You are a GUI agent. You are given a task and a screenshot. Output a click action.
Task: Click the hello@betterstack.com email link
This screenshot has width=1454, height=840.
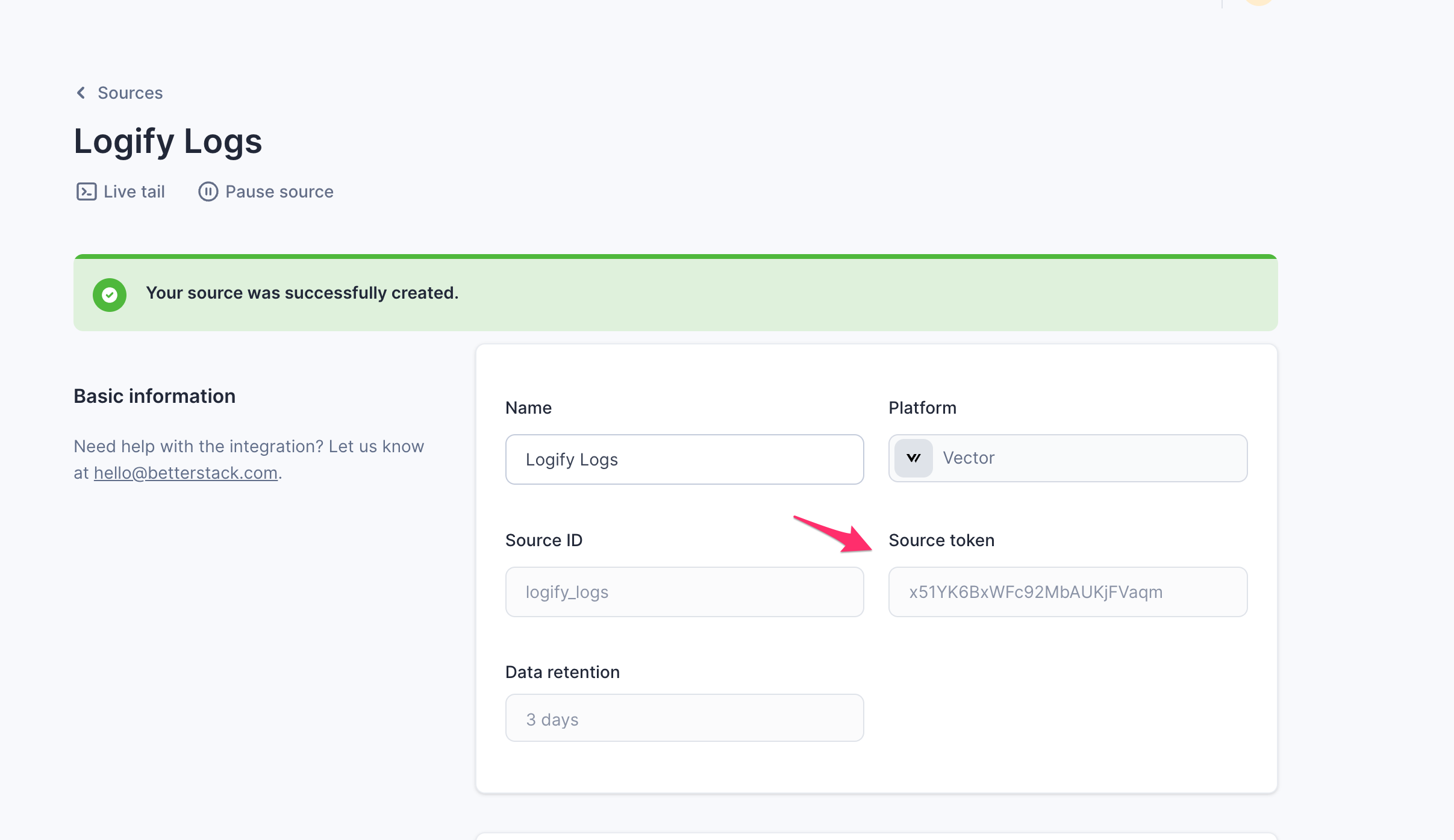186,473
